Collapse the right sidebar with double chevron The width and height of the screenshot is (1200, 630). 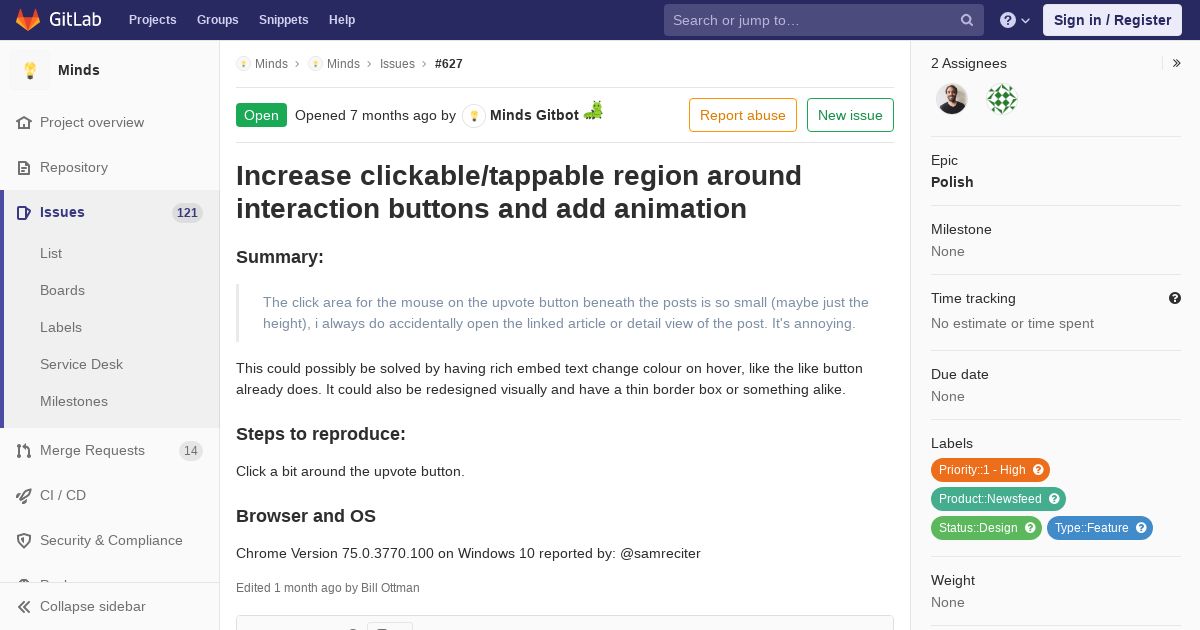pos(1177,63)
